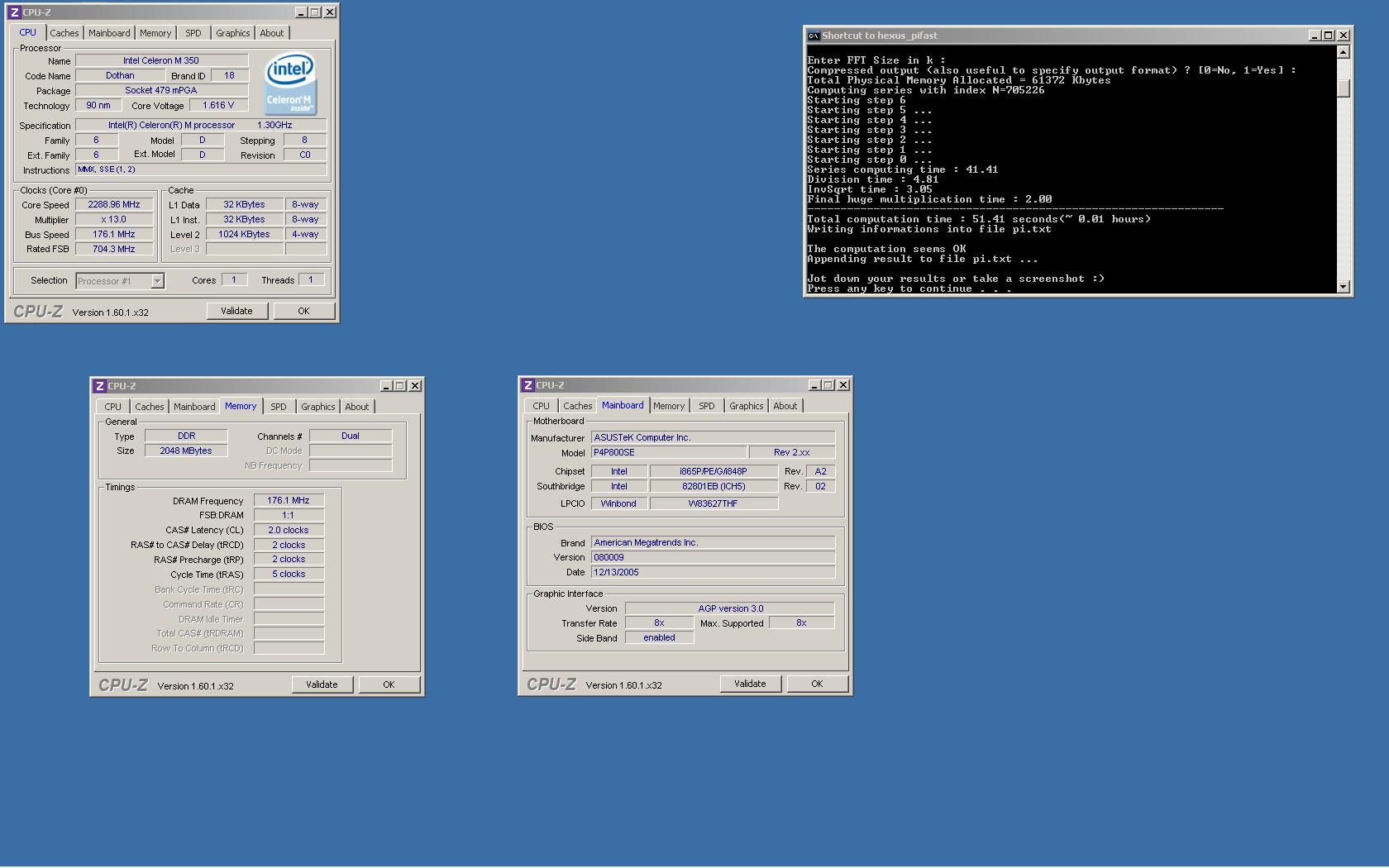This screenshot has width=1389, height=868.
Task: Open the Processor #1 selection dropdown
Action: tap(157, 281)
